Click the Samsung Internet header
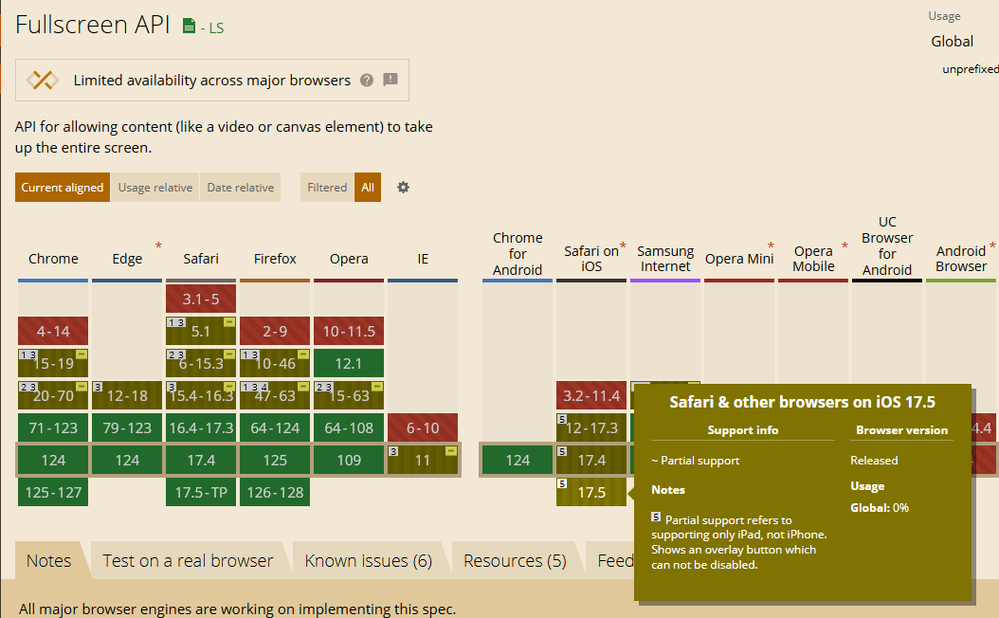This screenshot has width=999, height=618. coord(665,259)
